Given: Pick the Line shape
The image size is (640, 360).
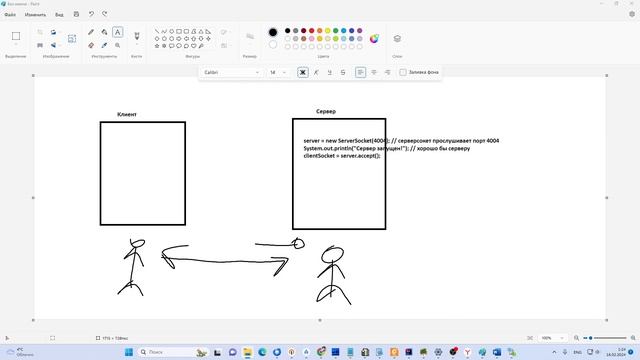Looking at the screenshot, I should (157, 31).
